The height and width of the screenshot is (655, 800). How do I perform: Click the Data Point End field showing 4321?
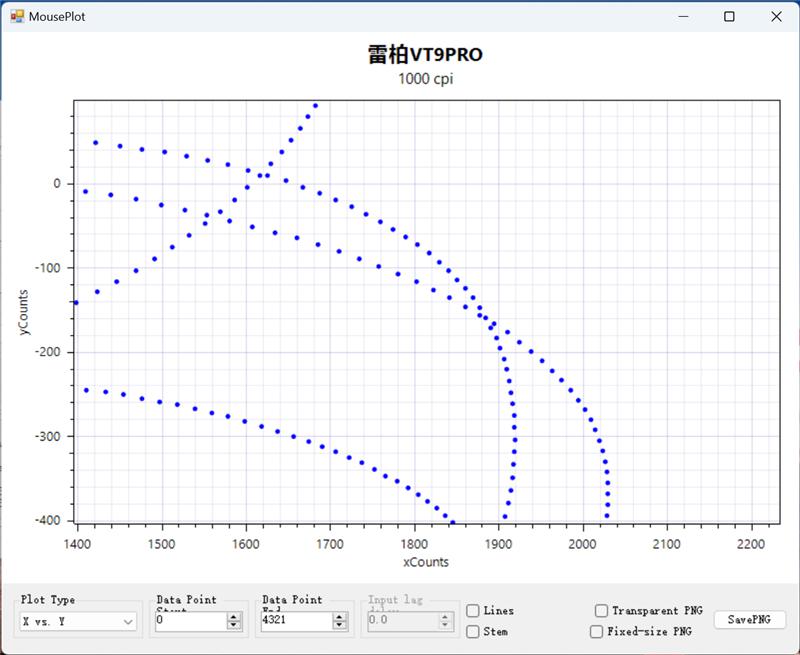pyautogui.click(x=294, y=621)
